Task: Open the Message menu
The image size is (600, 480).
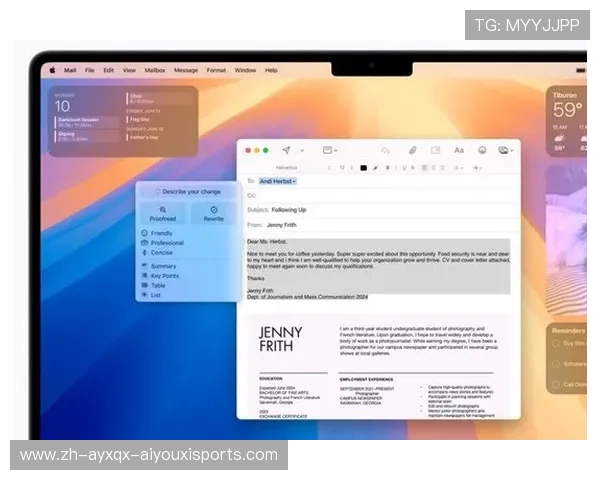Action: (186, 70)
